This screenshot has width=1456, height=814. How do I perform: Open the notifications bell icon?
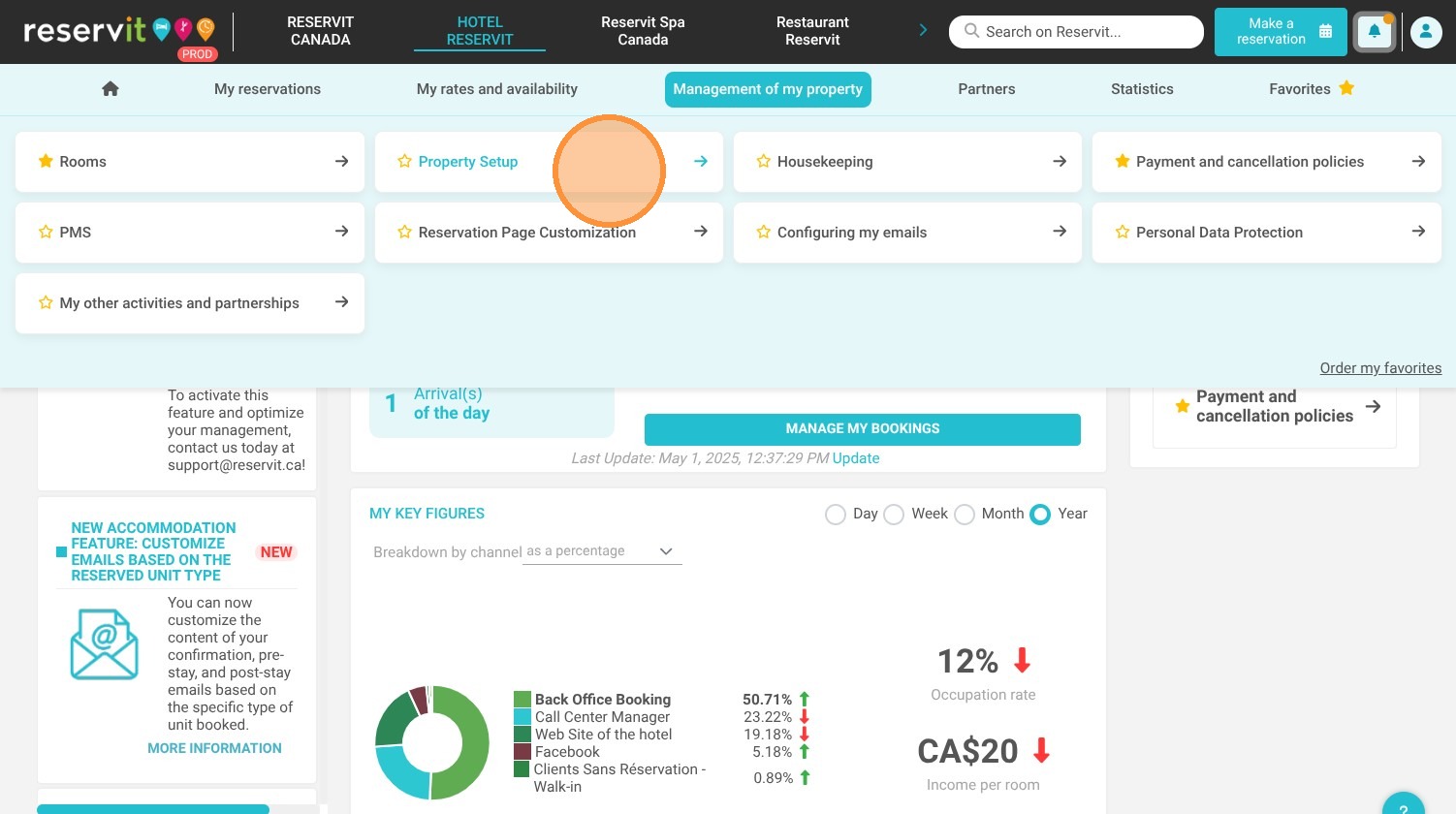coord(1374,32)
